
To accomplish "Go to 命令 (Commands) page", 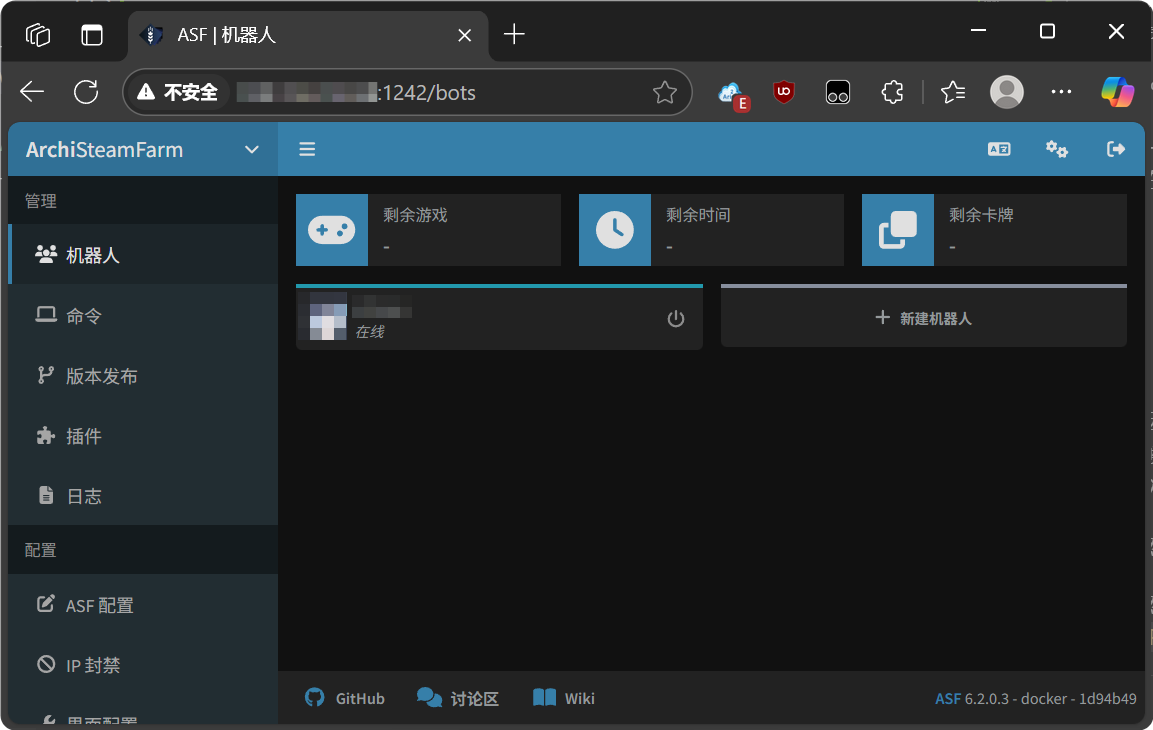I will coord(84,316).
